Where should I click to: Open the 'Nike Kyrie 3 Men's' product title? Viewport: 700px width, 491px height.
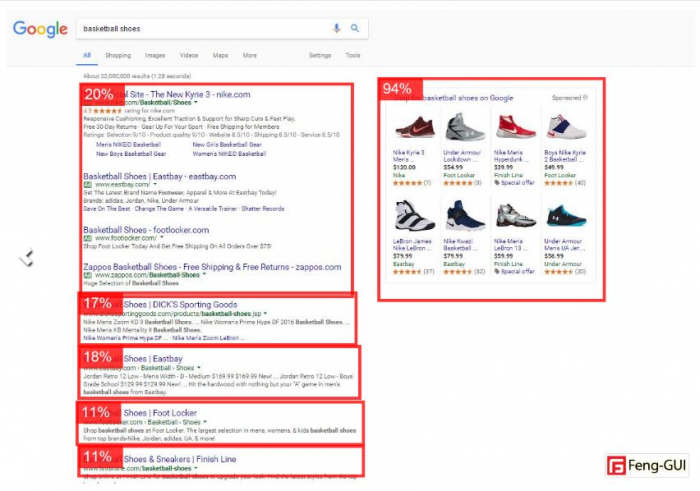pos(408,156)
